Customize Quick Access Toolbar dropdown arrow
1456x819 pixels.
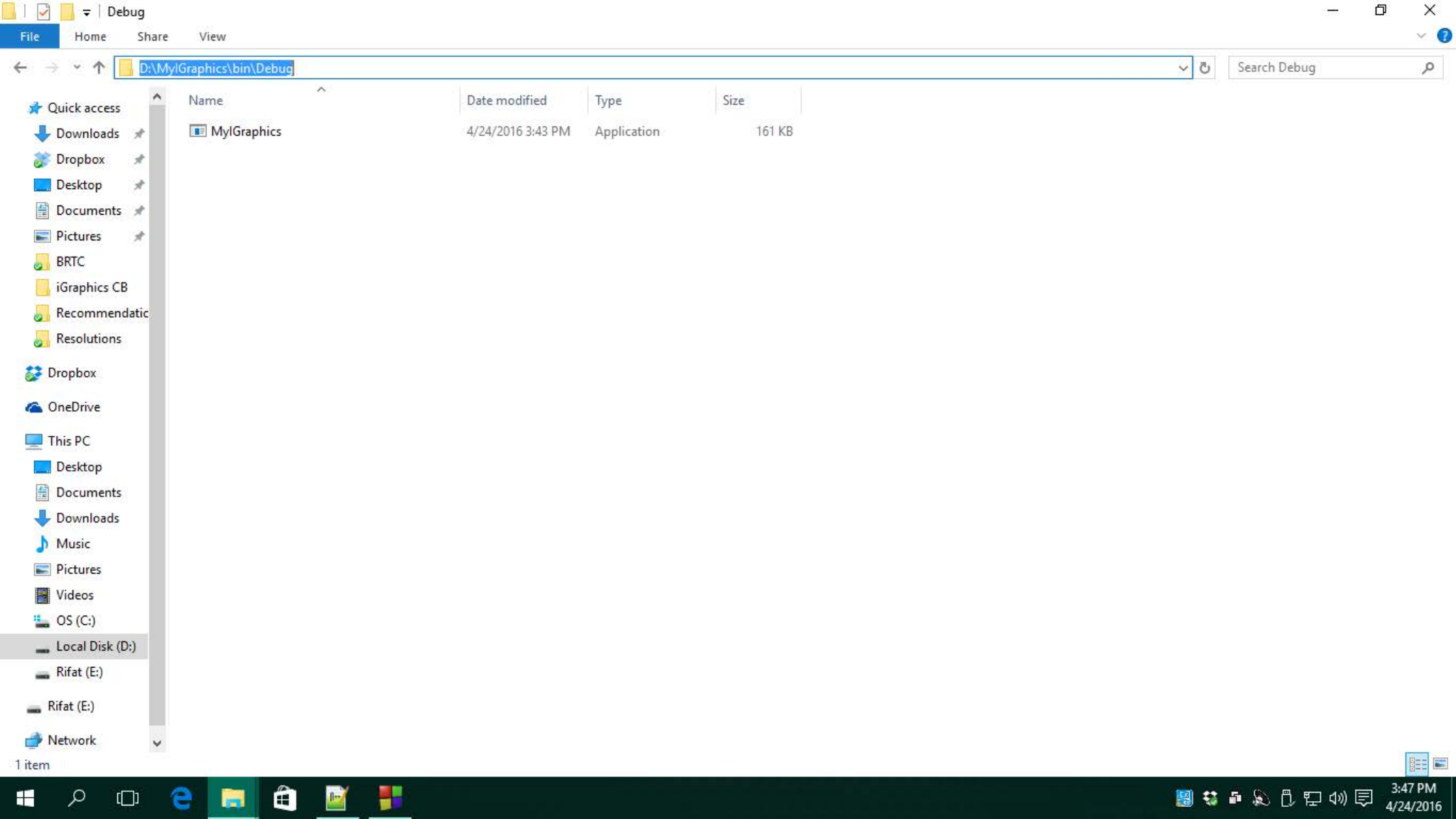[87, 12]
